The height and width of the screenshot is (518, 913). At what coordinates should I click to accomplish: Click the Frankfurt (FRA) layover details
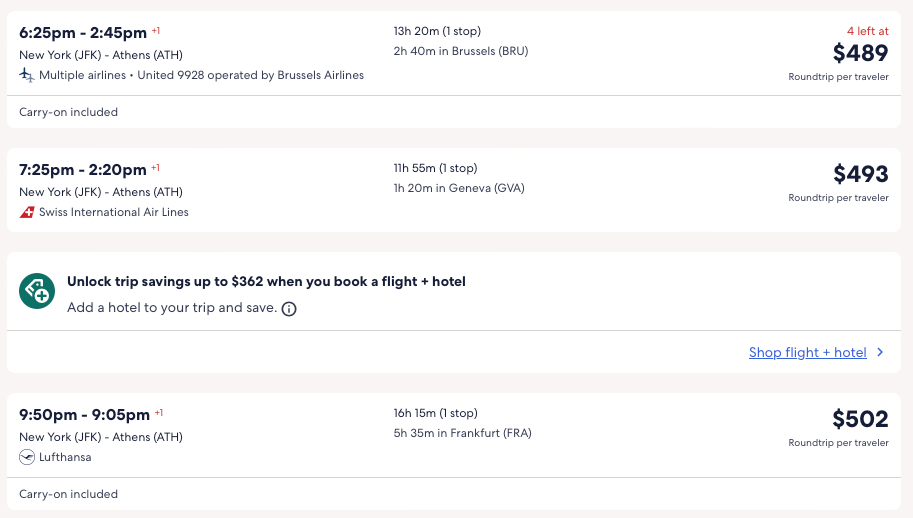coord(462,433)
